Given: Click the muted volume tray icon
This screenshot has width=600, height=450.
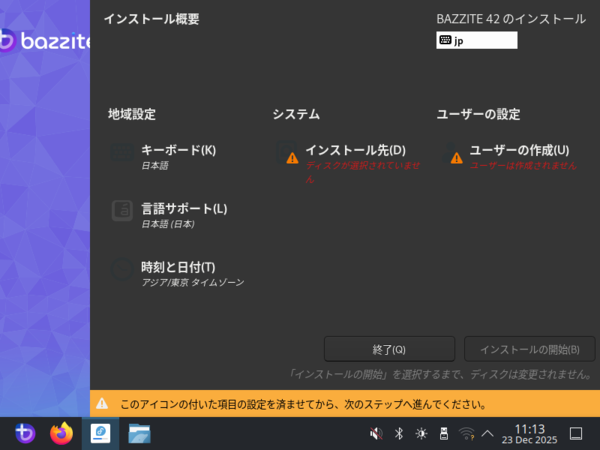Looking at the screenshot, I should pyautogui.click(x=376, y=434).
